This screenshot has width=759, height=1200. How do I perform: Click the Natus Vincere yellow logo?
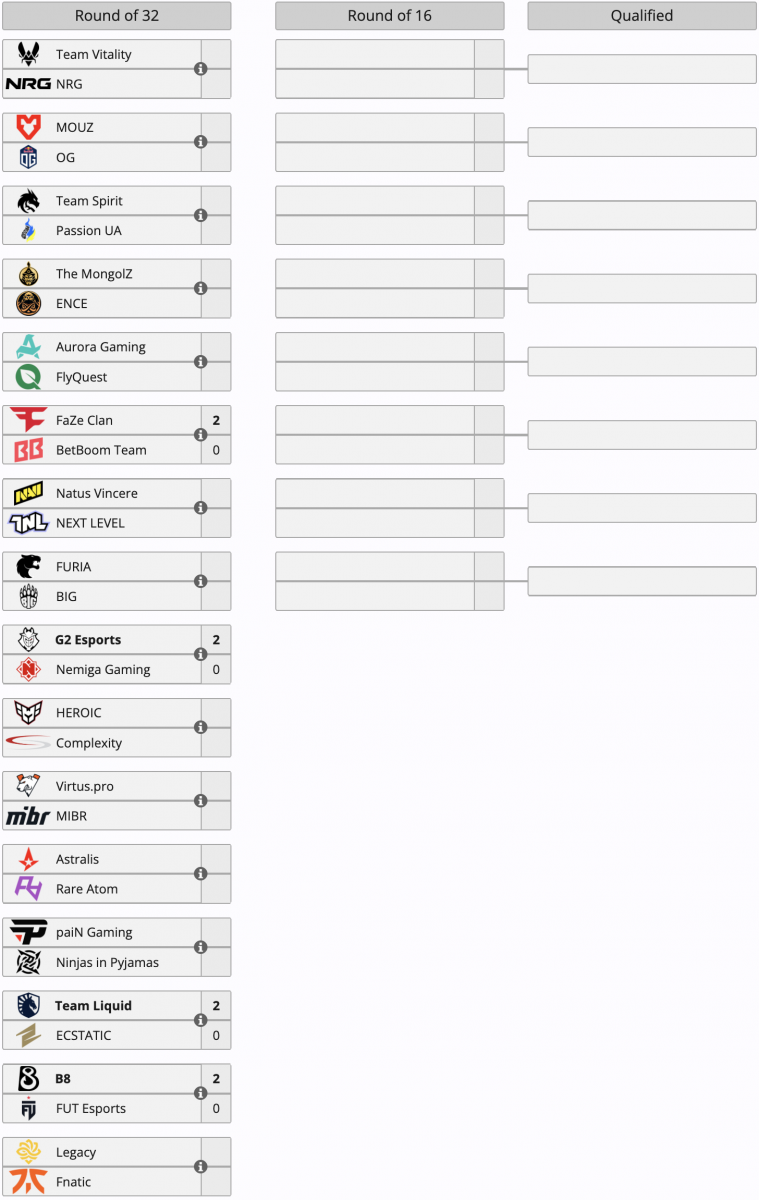coord(29,493)
